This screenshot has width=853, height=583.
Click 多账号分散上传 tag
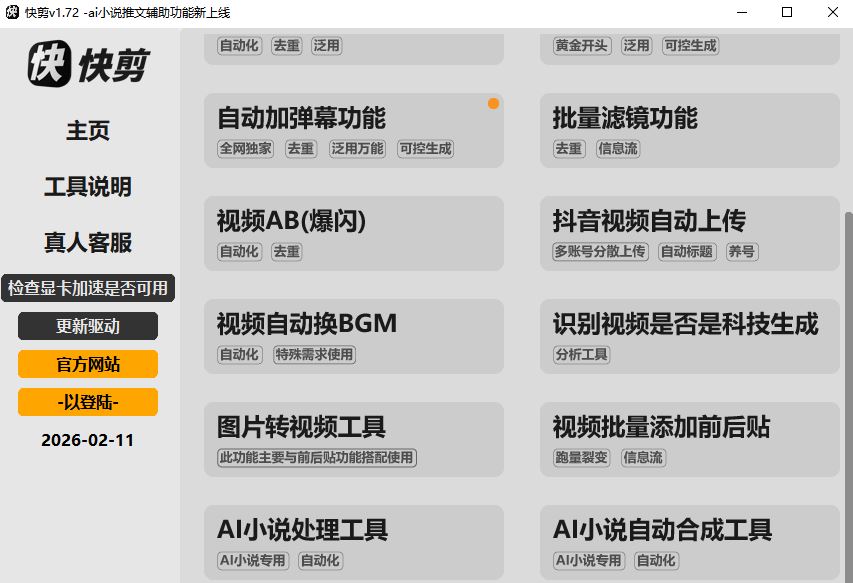pyautogui.click(x=601, y=251)
